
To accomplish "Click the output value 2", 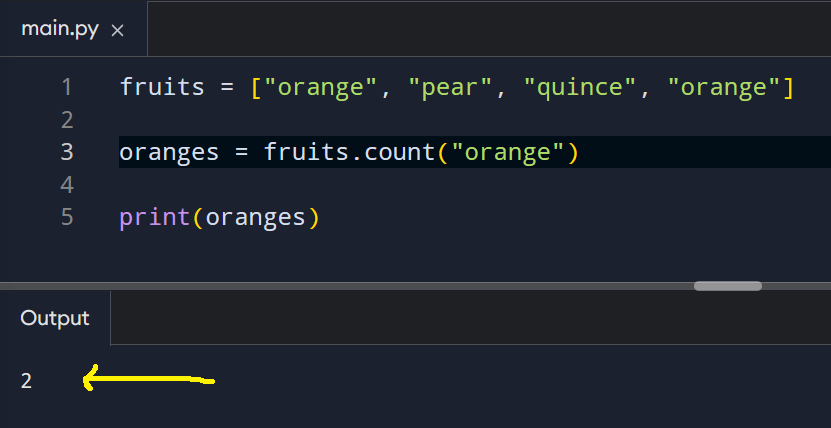I will [26, 381].
